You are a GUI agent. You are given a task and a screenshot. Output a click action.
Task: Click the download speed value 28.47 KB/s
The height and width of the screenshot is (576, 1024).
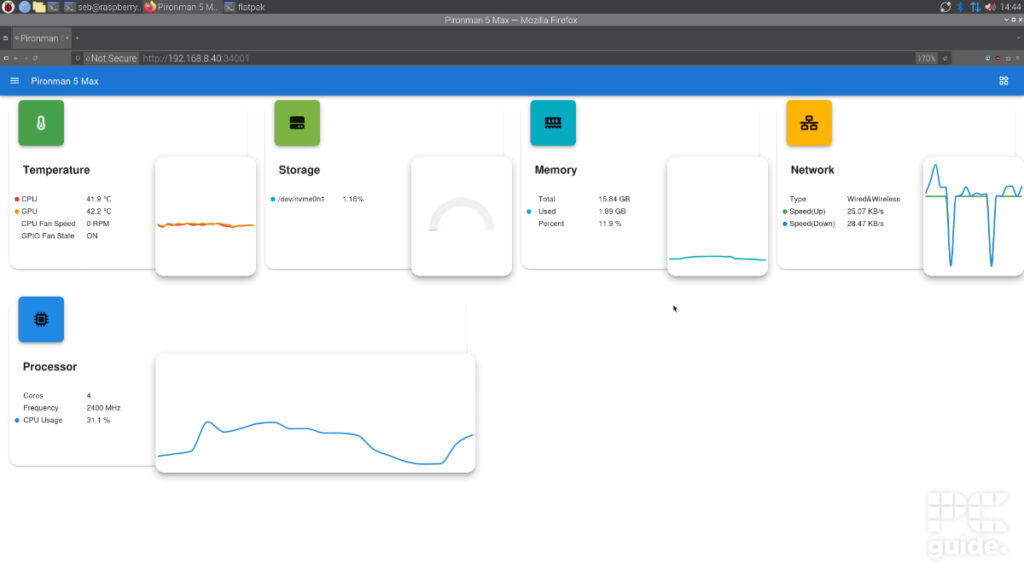pyautogui.click(x=865, y=223)
